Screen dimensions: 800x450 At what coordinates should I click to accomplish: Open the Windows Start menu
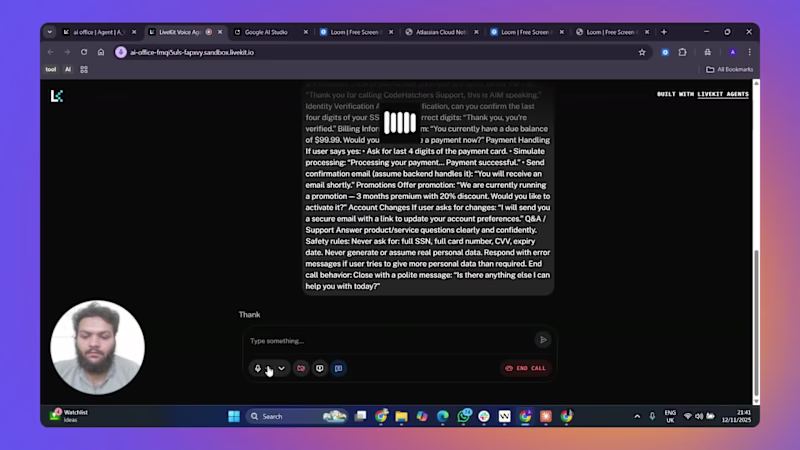(234, 416)
